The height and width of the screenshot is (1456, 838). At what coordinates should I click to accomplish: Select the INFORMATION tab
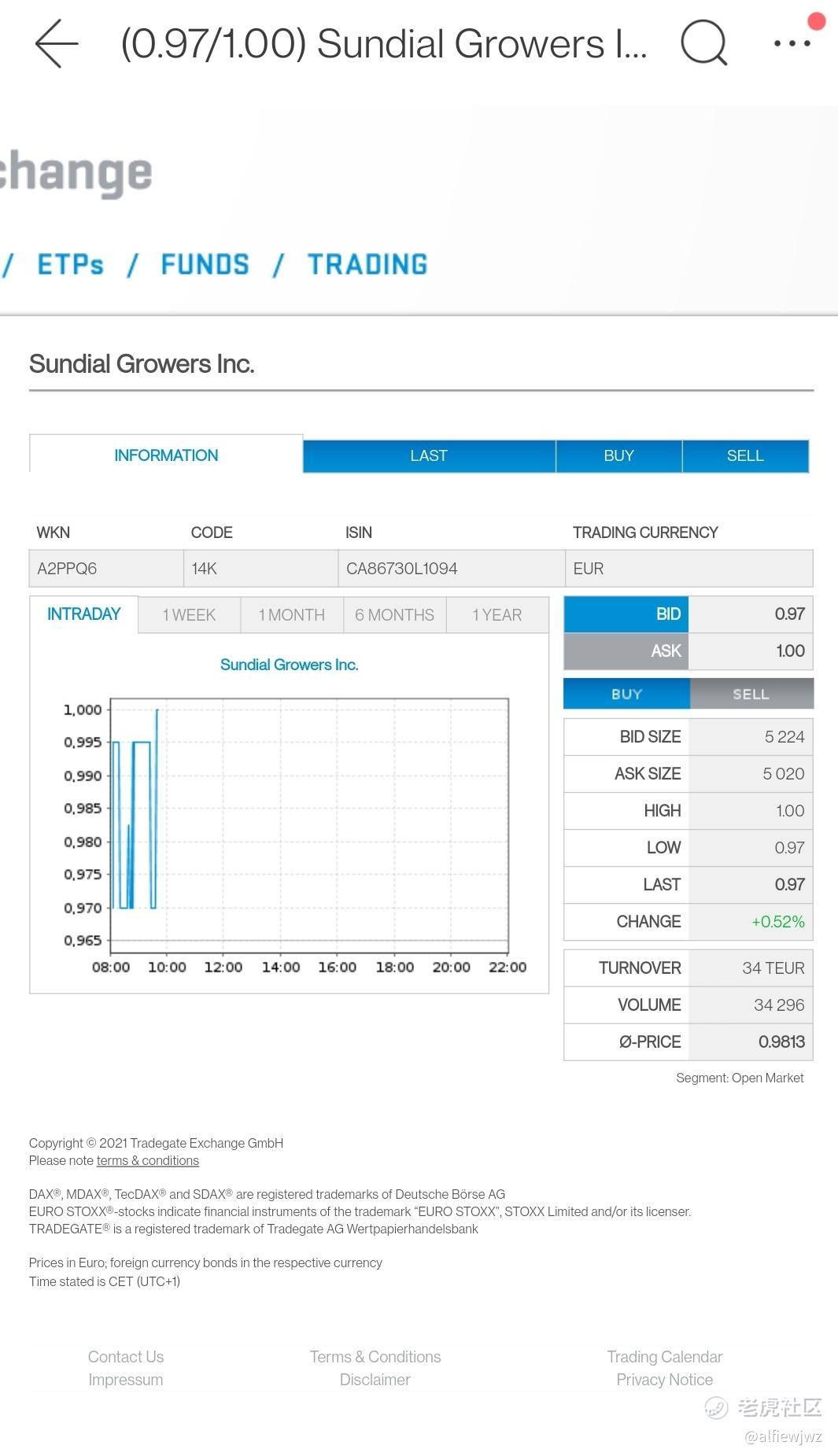(166, 455)
